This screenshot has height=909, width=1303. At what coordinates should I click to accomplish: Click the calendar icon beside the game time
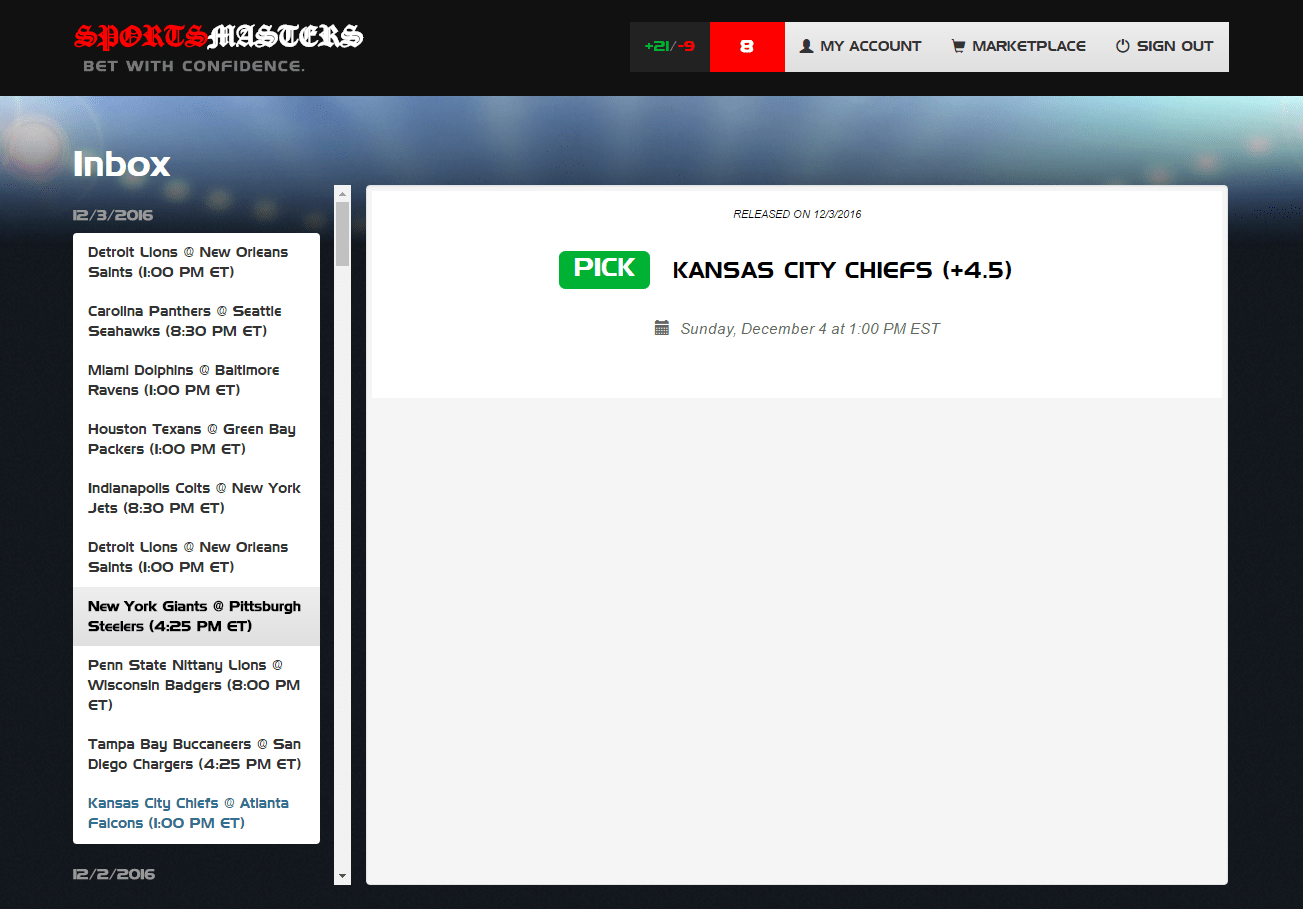coord(660,327)
